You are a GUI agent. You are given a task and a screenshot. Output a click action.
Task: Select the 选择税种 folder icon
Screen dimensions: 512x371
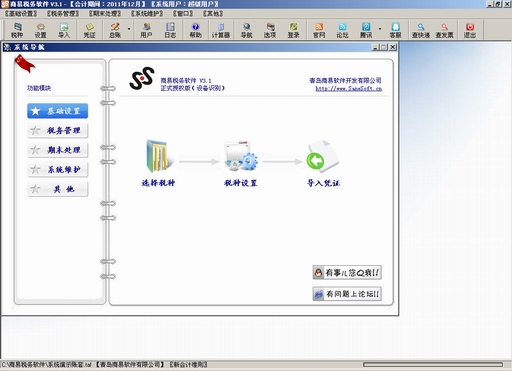(158, 157)
